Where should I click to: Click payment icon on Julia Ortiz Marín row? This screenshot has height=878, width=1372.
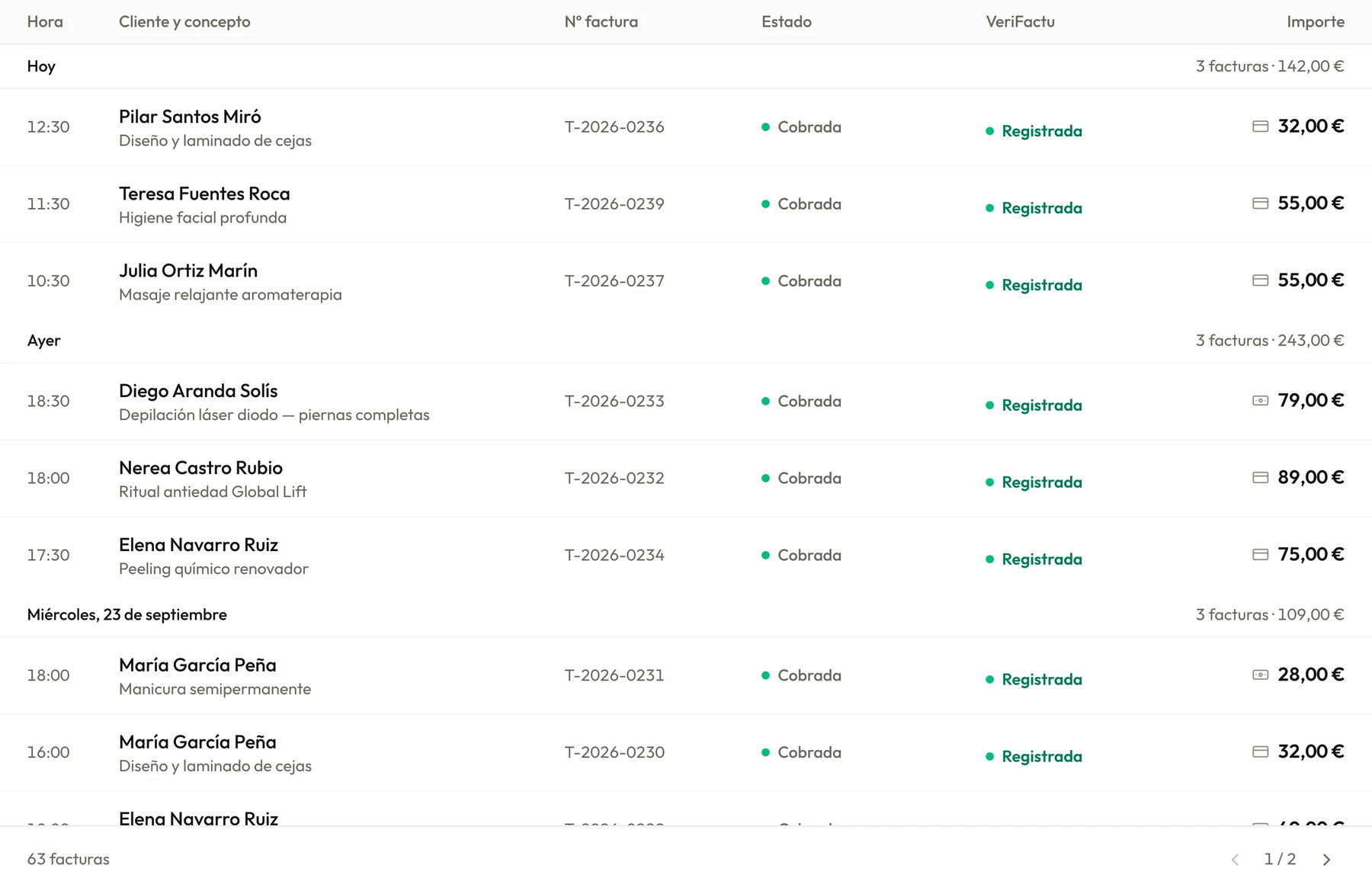click(1260, 280)
